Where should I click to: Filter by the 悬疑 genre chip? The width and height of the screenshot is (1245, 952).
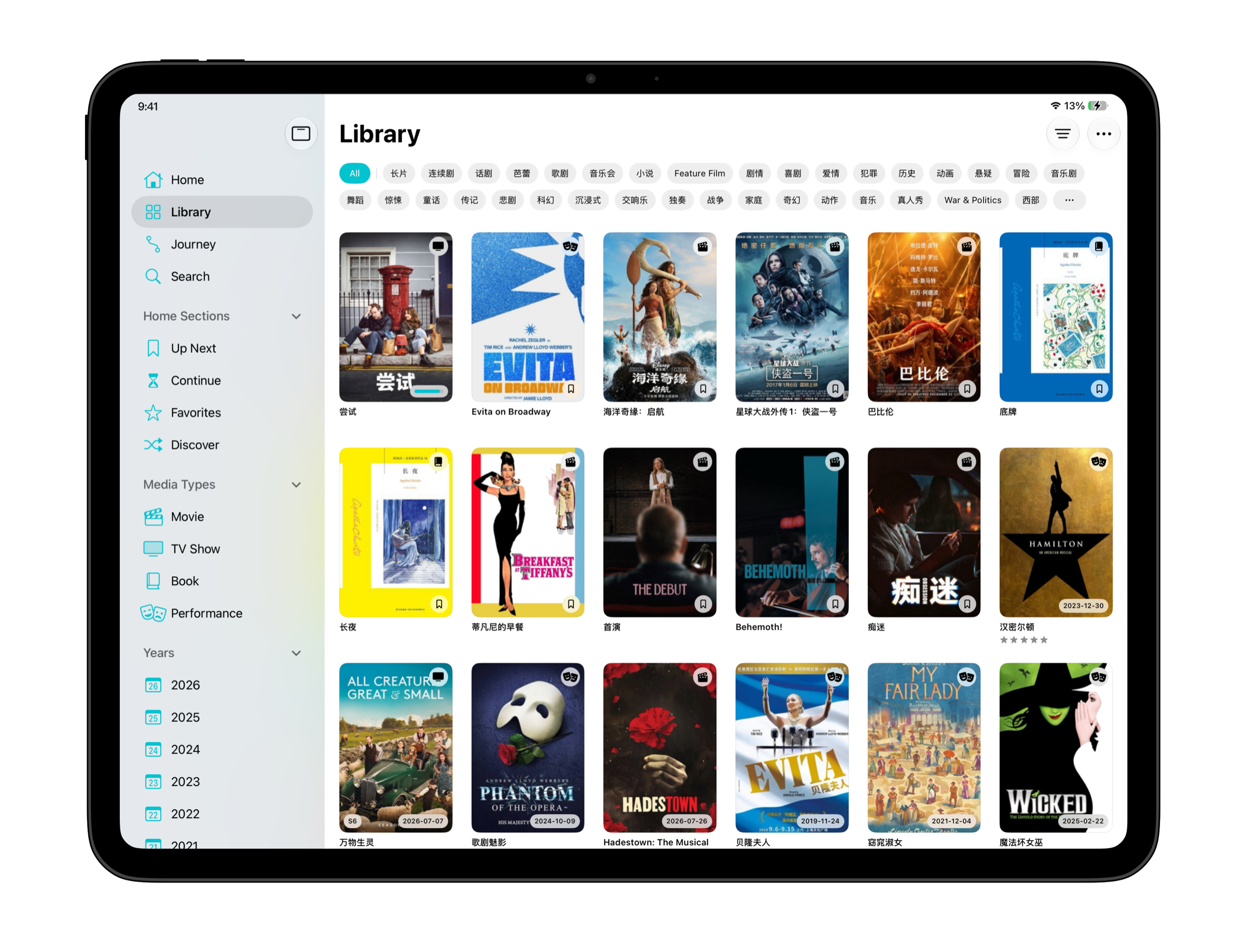click(983, 173)
